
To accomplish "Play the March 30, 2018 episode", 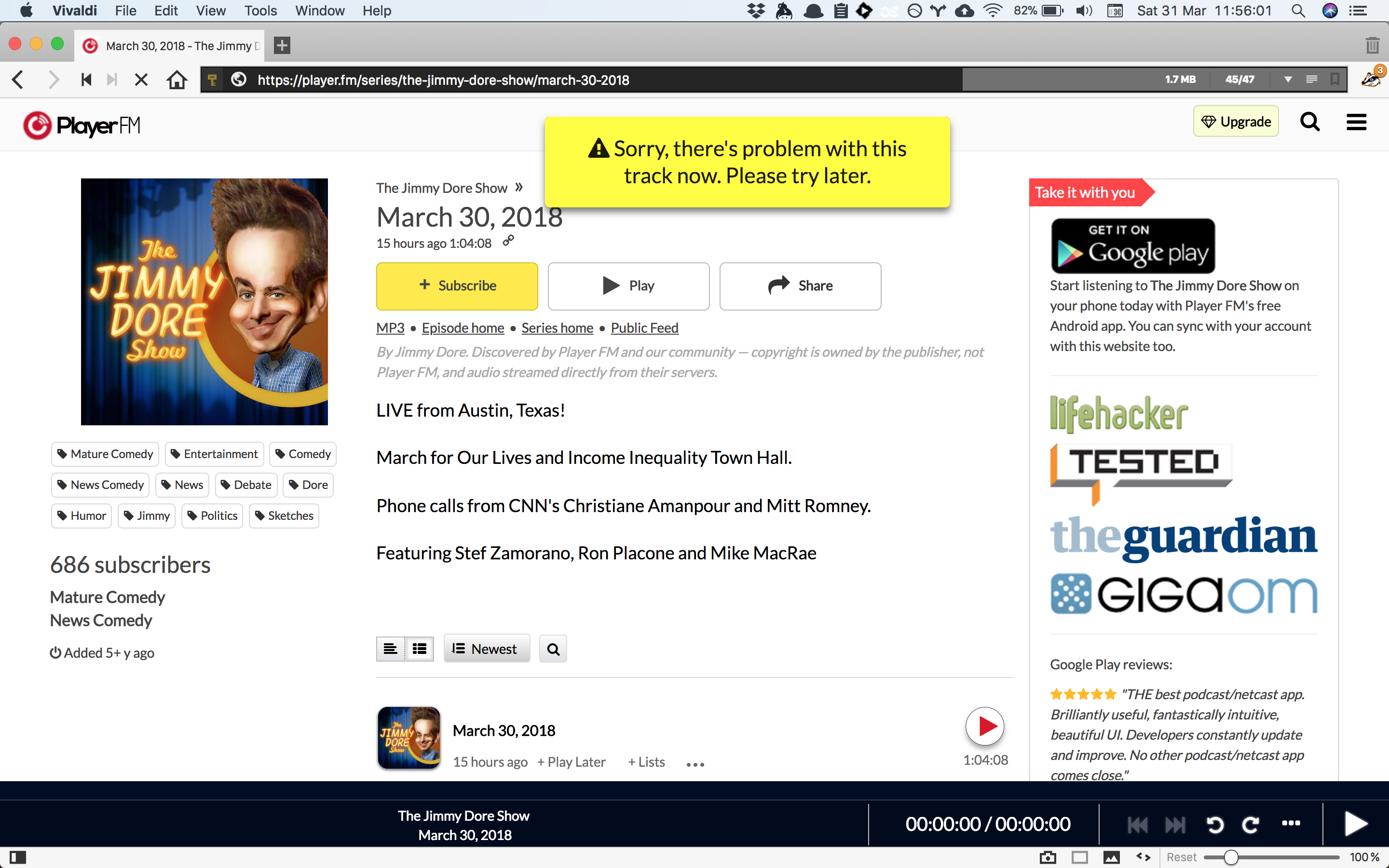I will coord(628,286).
